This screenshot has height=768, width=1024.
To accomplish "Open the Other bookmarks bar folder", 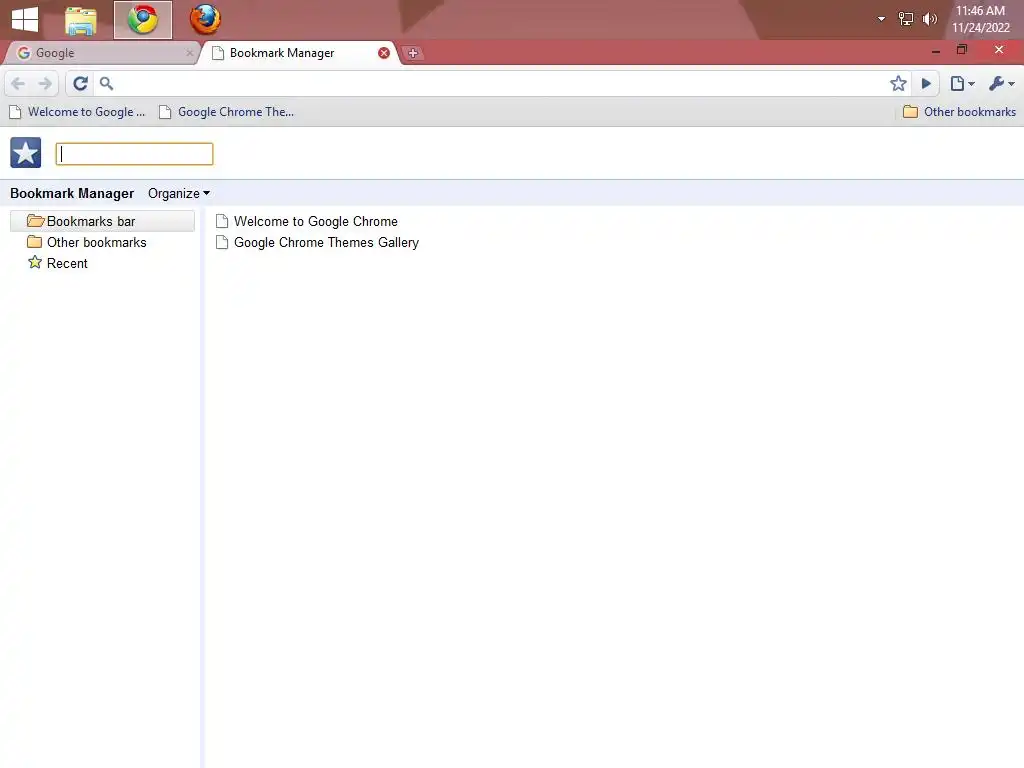I will pos(959,112).
